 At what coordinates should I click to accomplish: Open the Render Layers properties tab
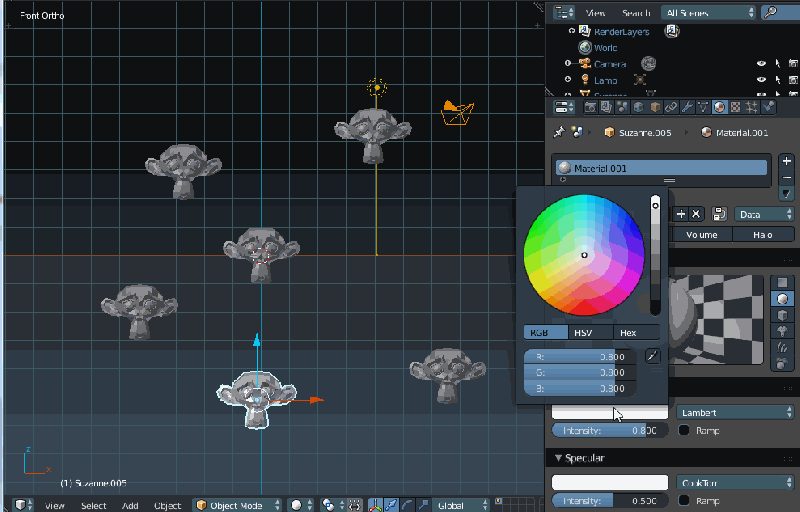[x=606, y=107]
